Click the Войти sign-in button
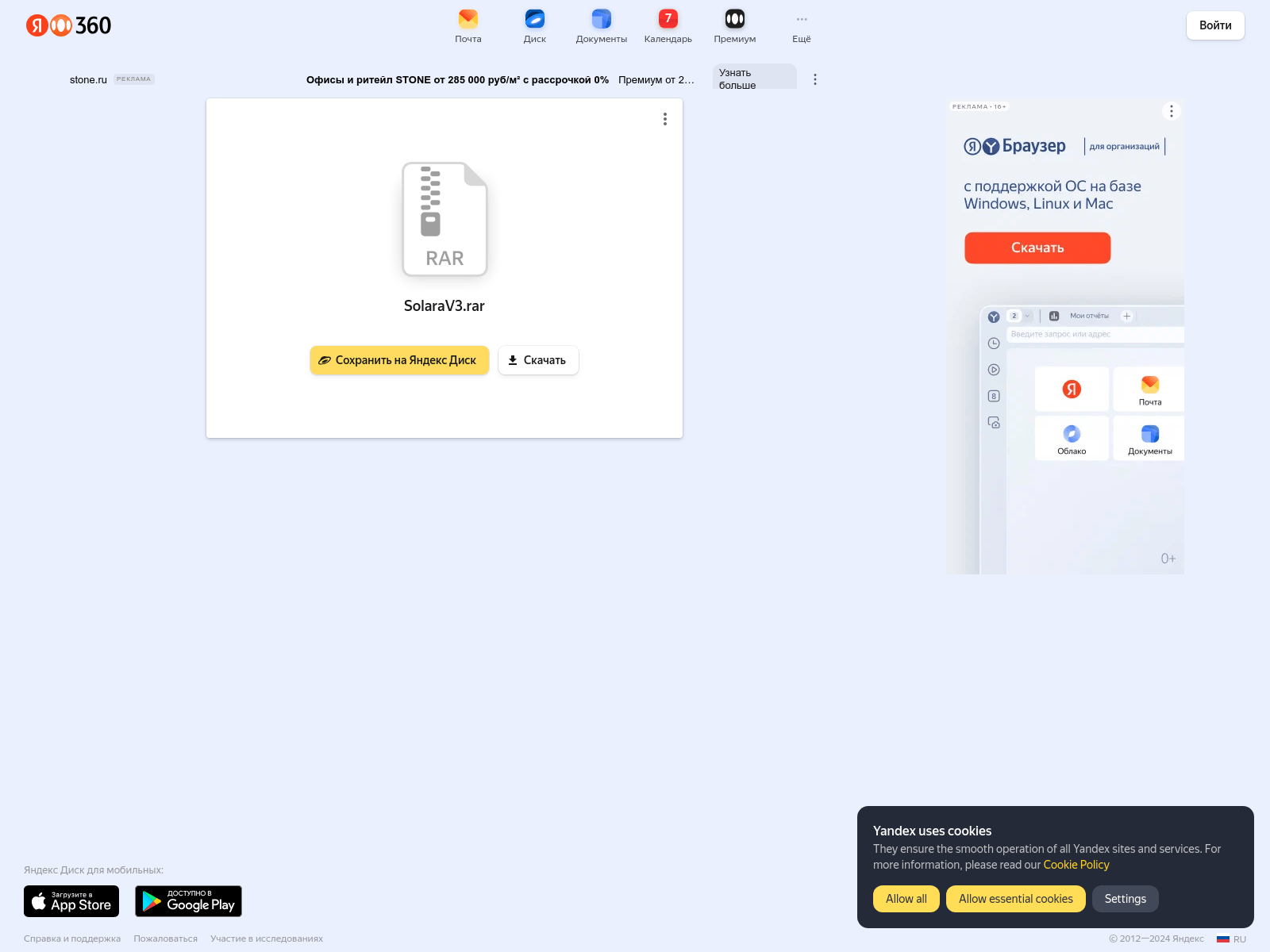Viewport: 1270px width, 952px height. [1215, 25]
